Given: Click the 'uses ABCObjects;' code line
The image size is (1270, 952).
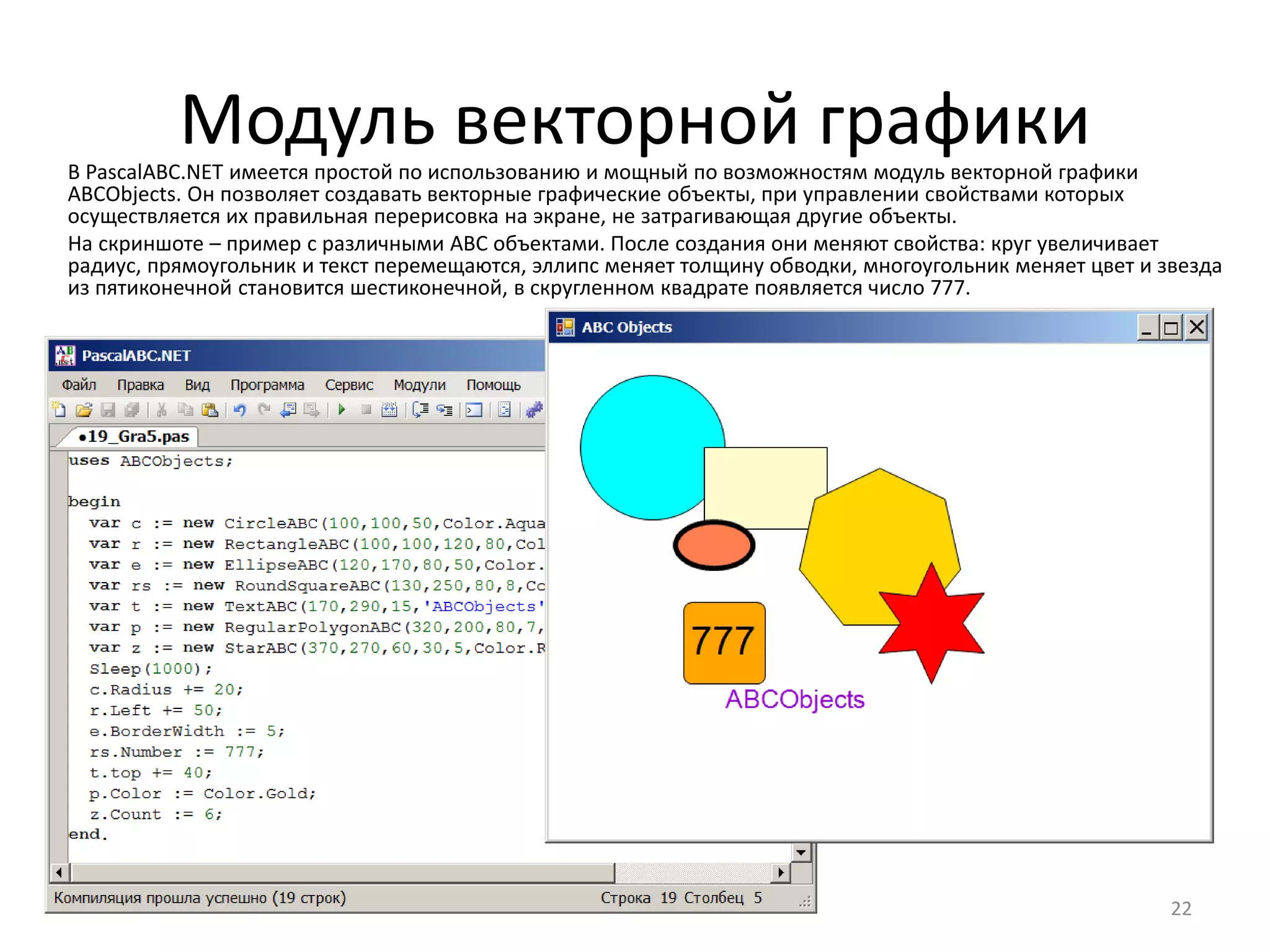Looking at the screenshot, I should 151,461.
